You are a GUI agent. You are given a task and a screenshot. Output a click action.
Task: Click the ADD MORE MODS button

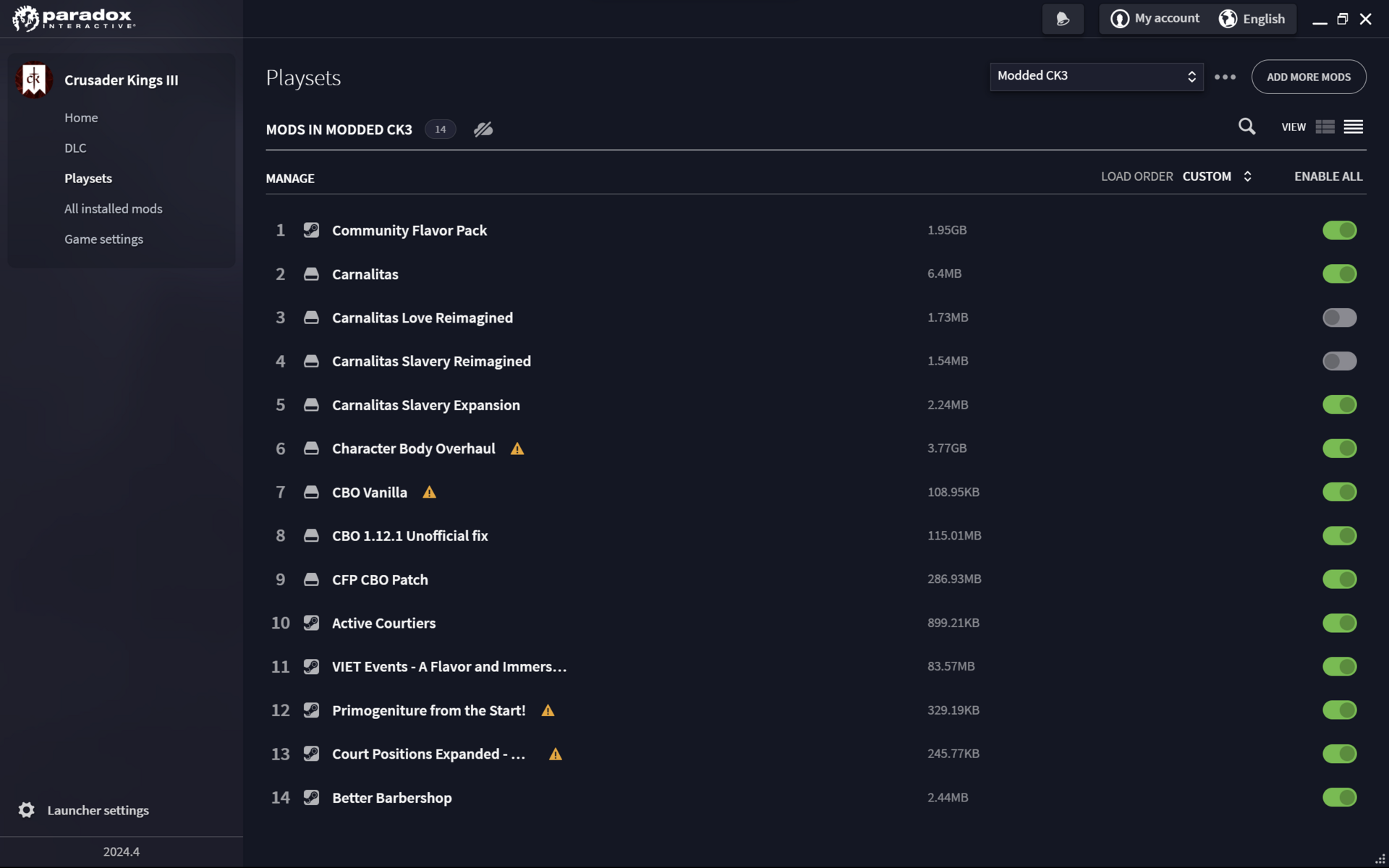1309,77
